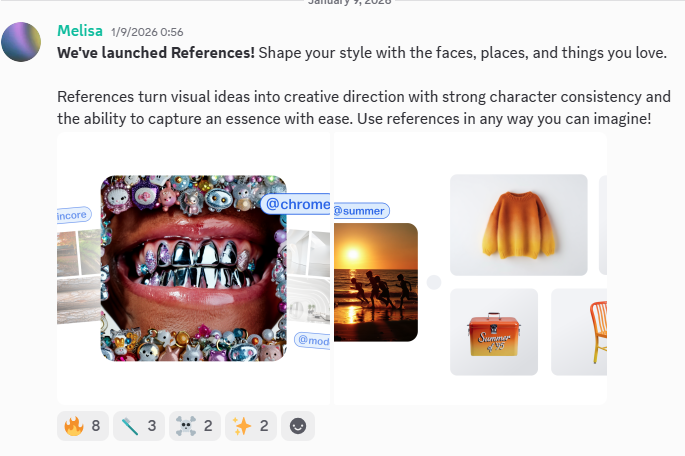
Task: Click the bold We've launched References! text
Action: point(156,53)
